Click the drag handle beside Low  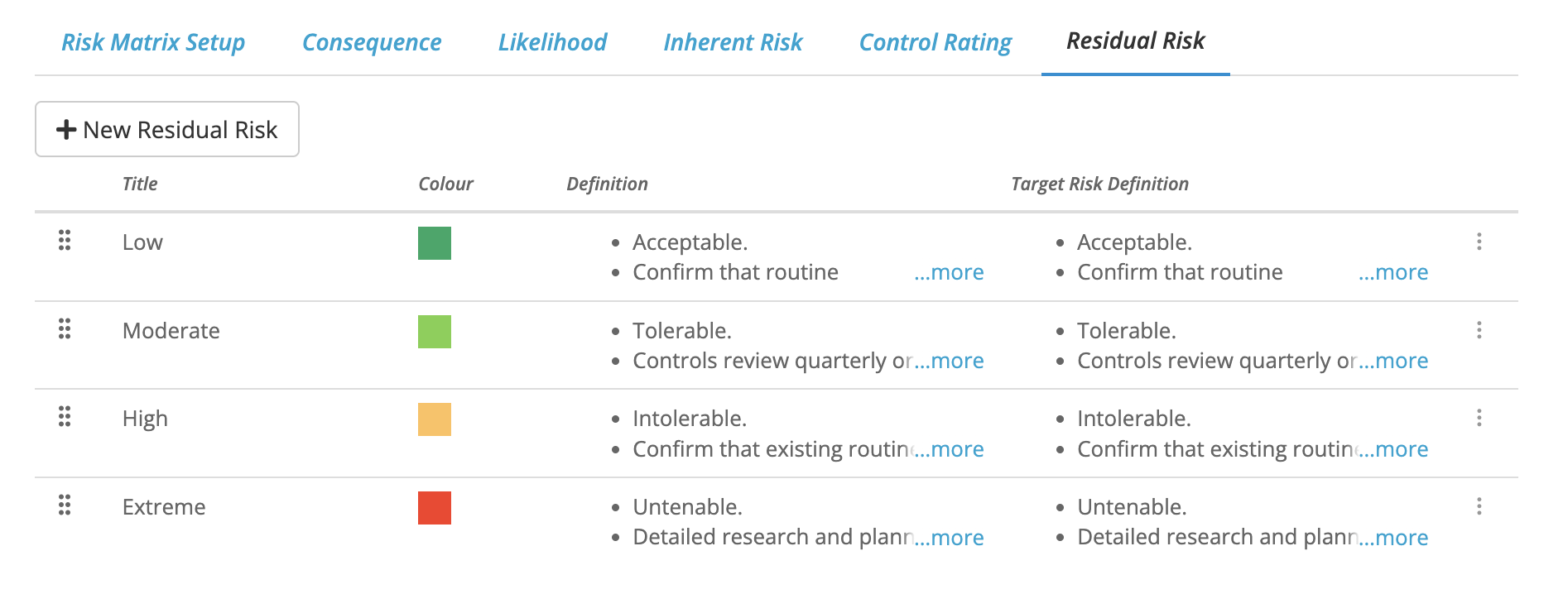pos(65,242)
